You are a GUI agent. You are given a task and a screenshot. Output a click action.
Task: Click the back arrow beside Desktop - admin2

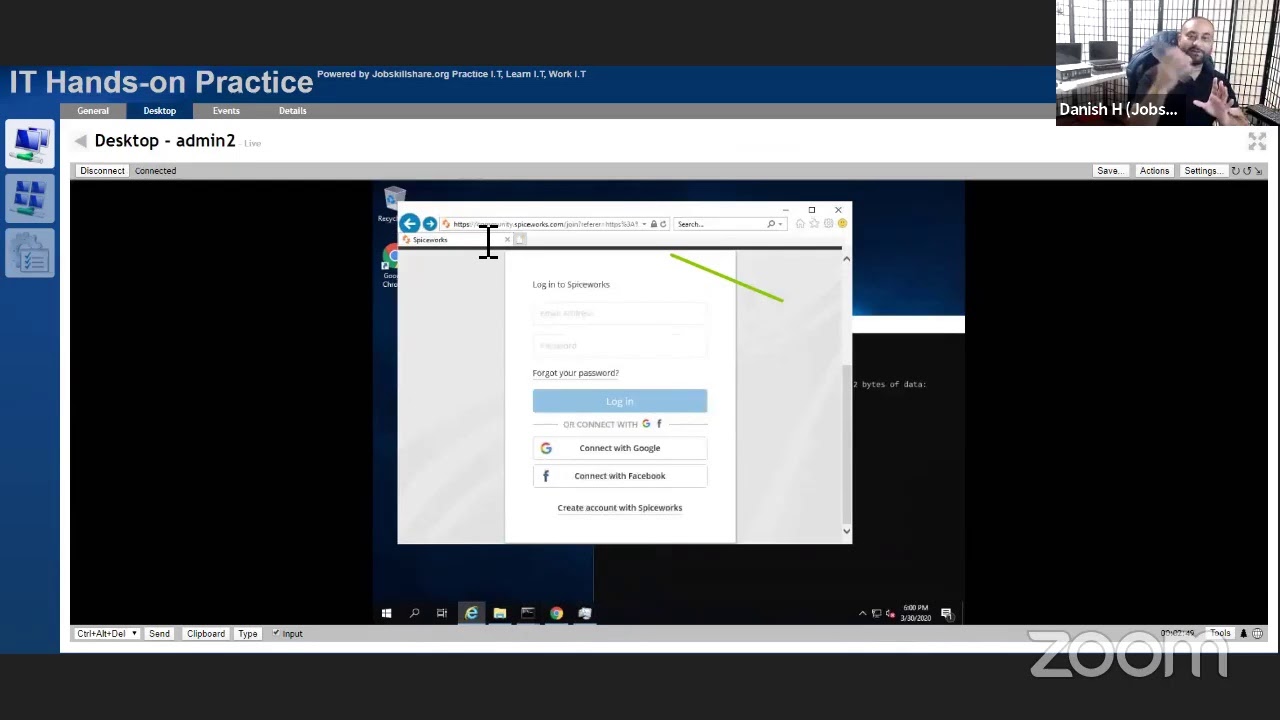coord(80,141)
